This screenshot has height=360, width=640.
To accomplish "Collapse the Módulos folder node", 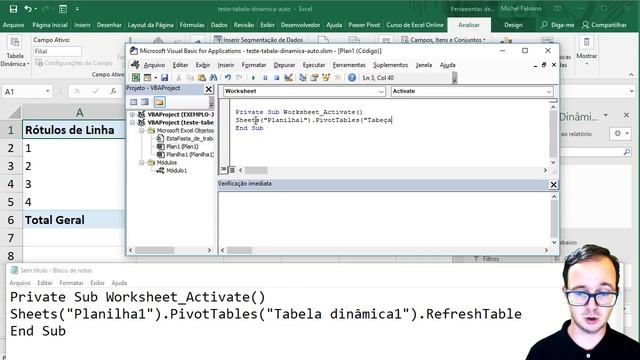I will pyautogui.click(x=142, y=162).
